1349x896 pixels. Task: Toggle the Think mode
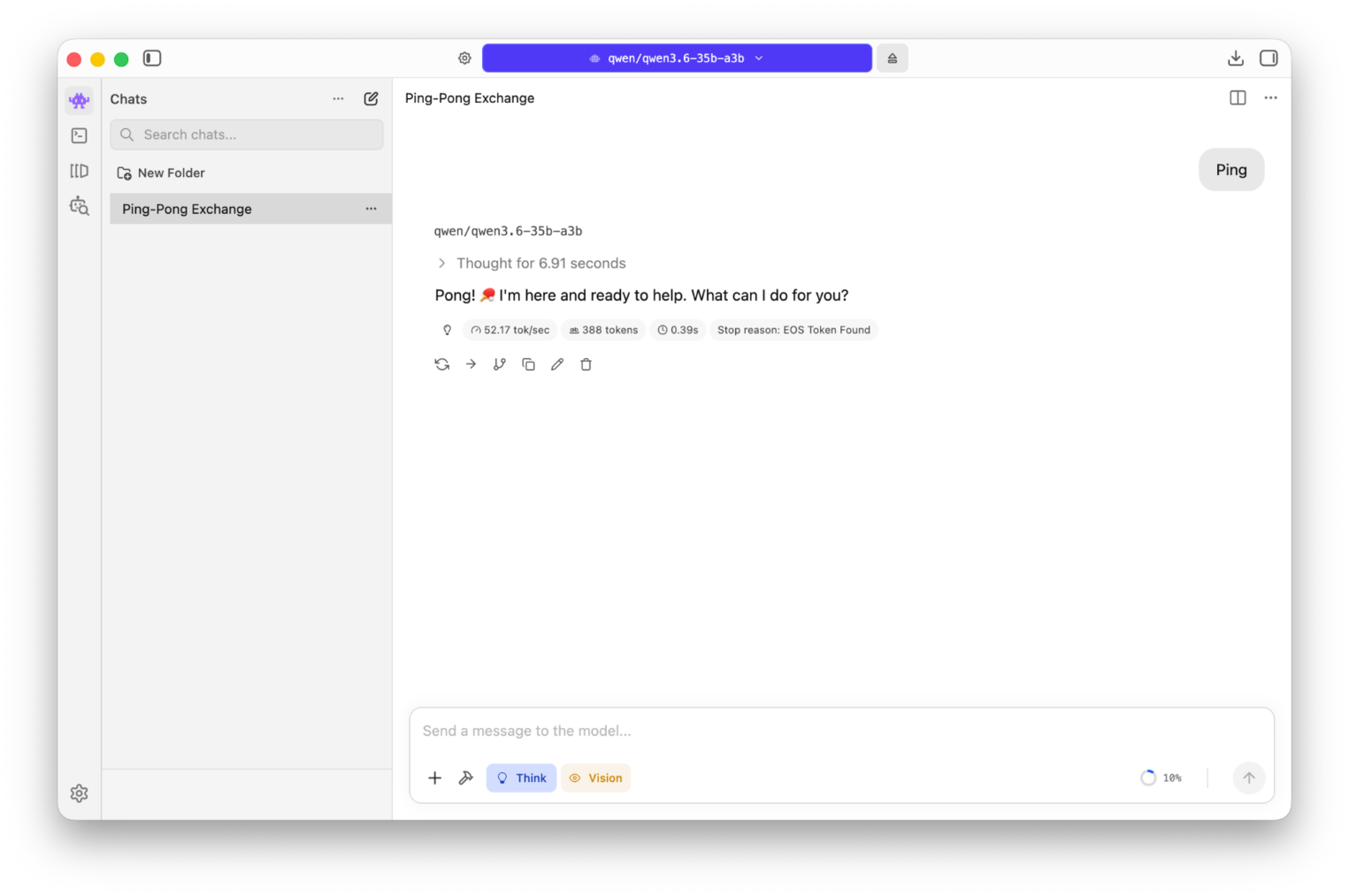521,778
